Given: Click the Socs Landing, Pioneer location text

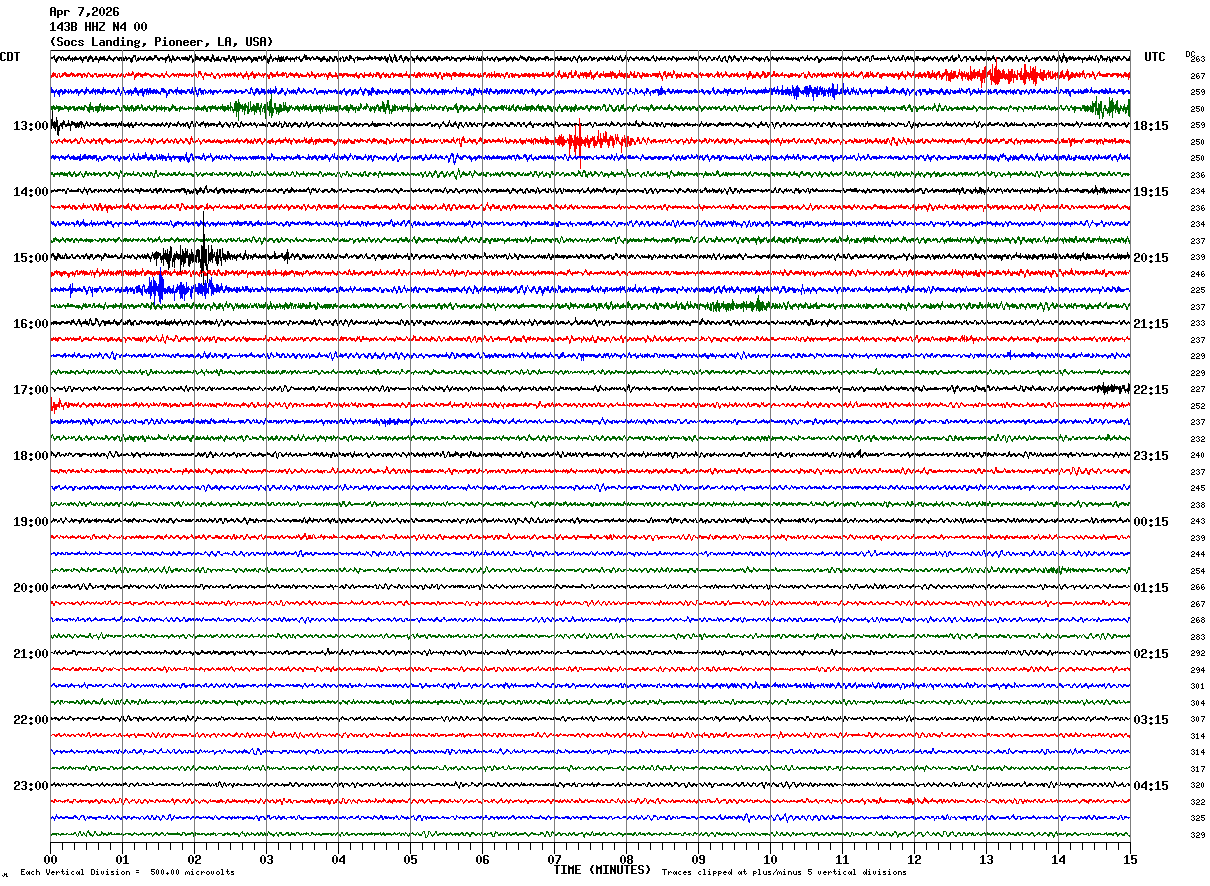Looking at the screenshot, I should pyautogui.click(x=160, y=42).
